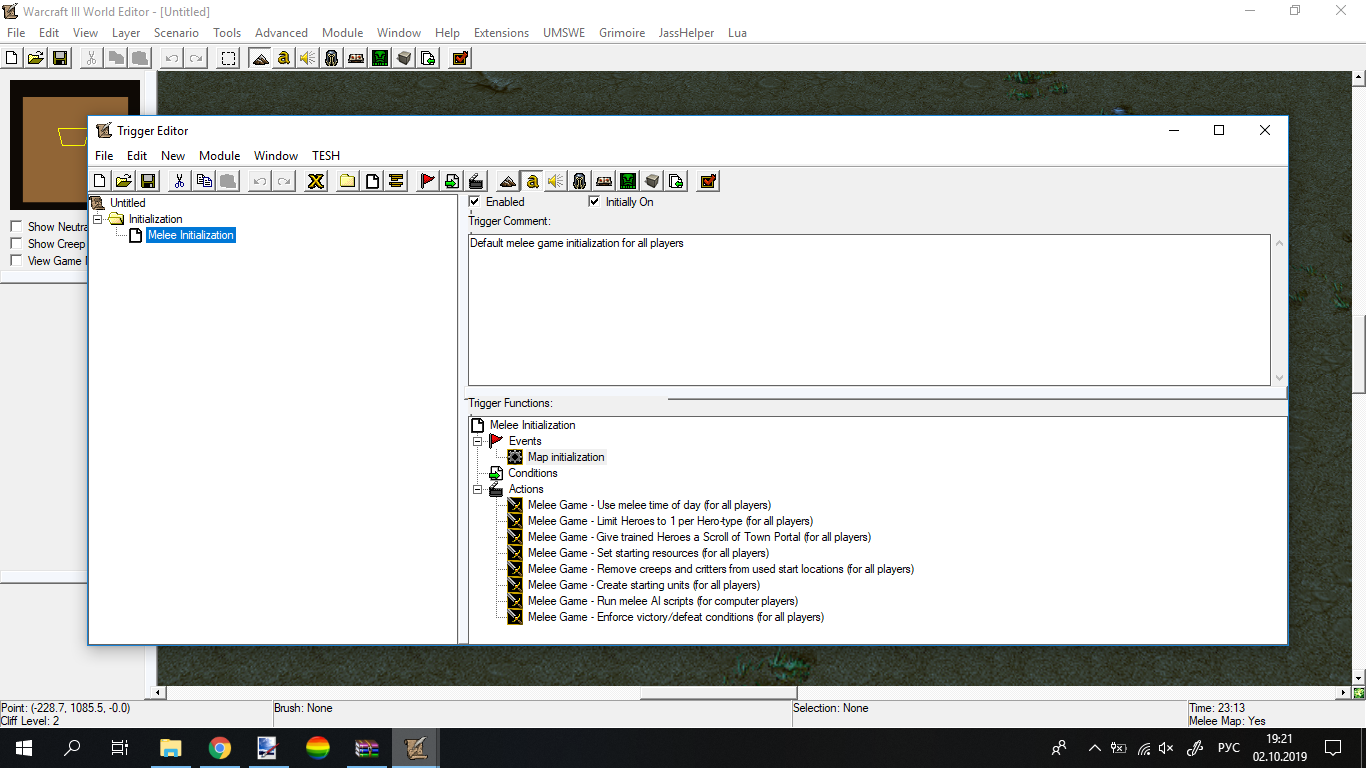Cut selection using Trigger Editor scissors icon

(179, 181)
